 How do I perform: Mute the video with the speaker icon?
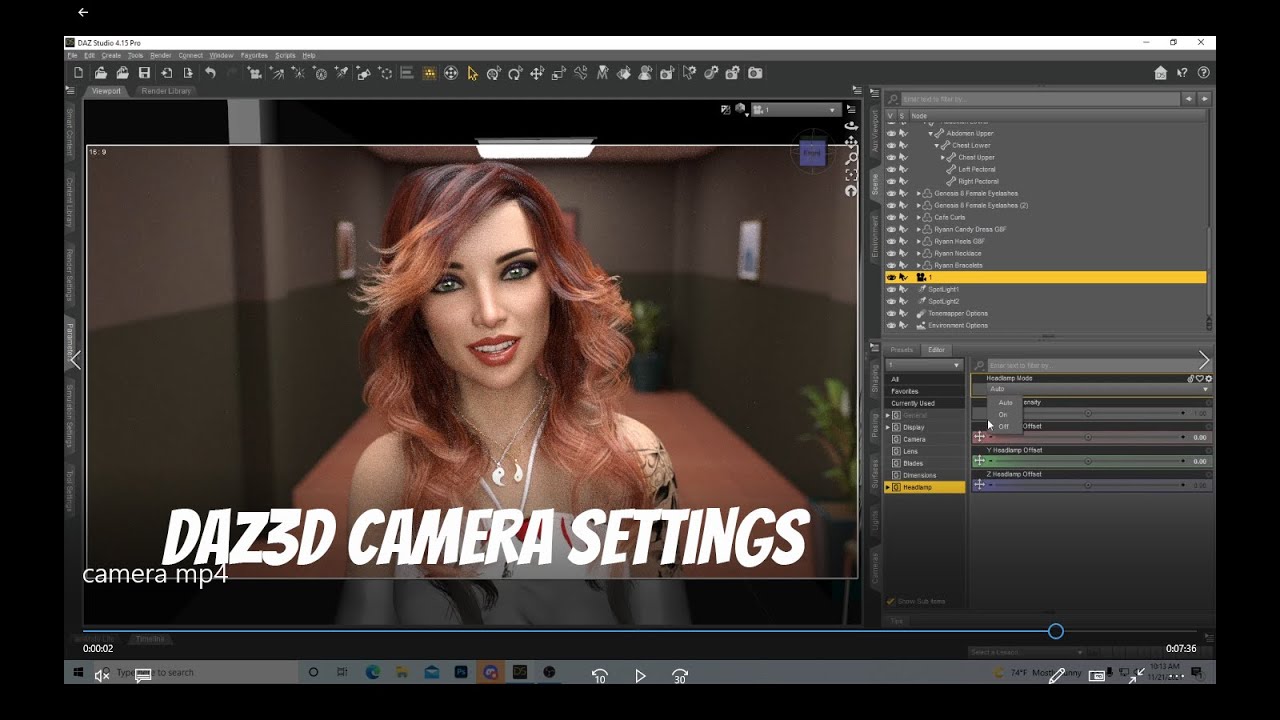pos(101,676)
